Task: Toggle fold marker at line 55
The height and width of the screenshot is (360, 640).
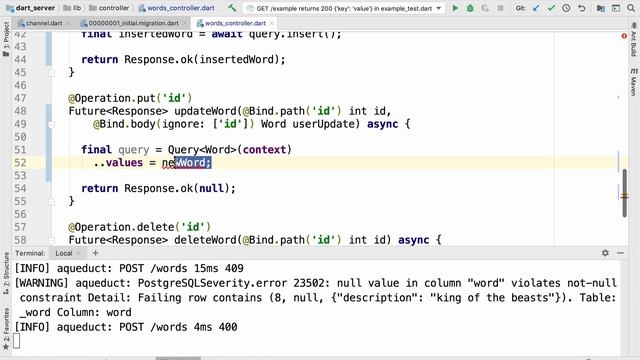Action: coord(51,202)
